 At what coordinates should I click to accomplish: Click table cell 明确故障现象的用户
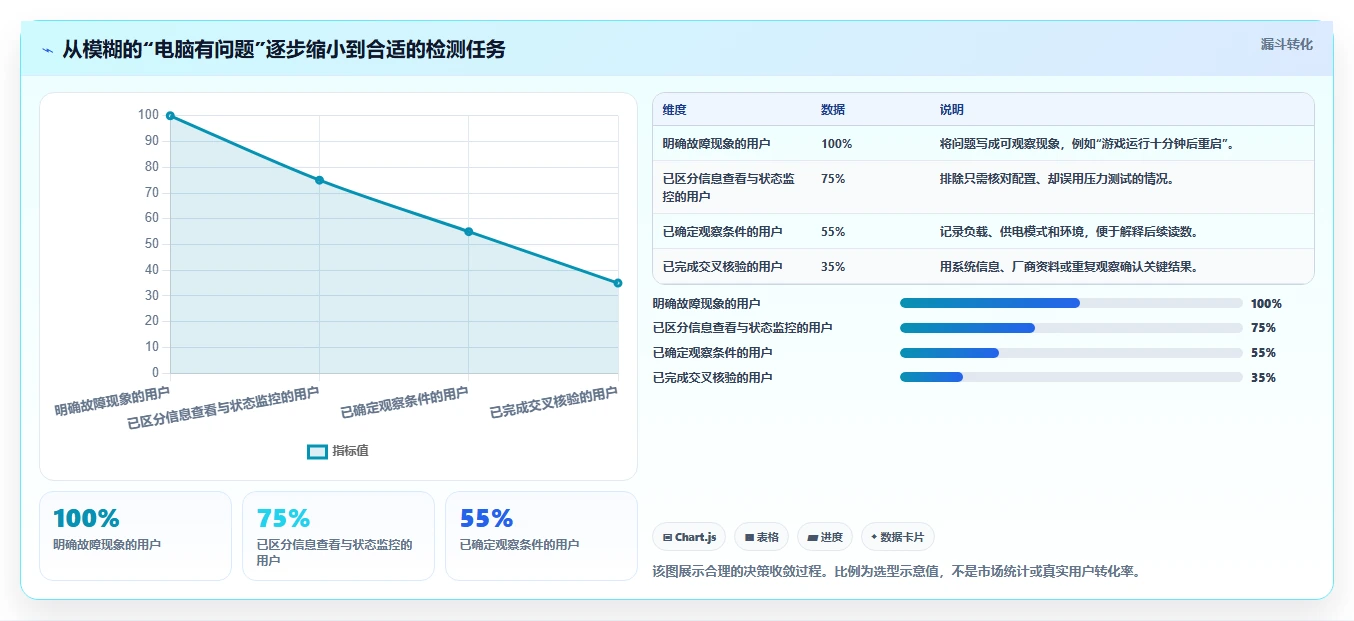(x=716, y=144)
